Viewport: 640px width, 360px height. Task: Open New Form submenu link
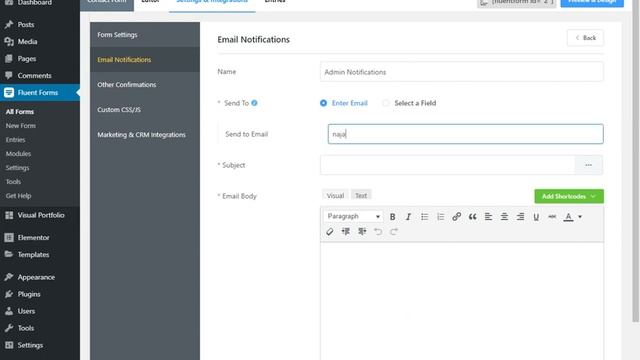20,126
